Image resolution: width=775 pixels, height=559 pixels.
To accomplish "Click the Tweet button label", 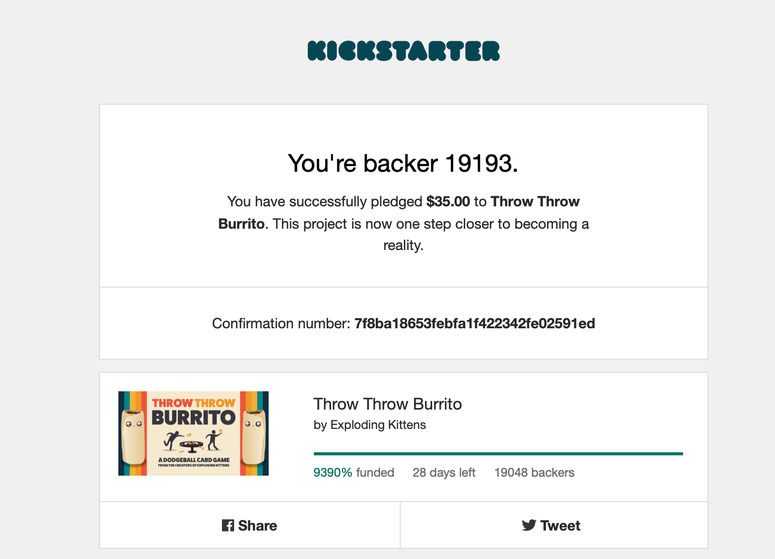I will 560,525.
